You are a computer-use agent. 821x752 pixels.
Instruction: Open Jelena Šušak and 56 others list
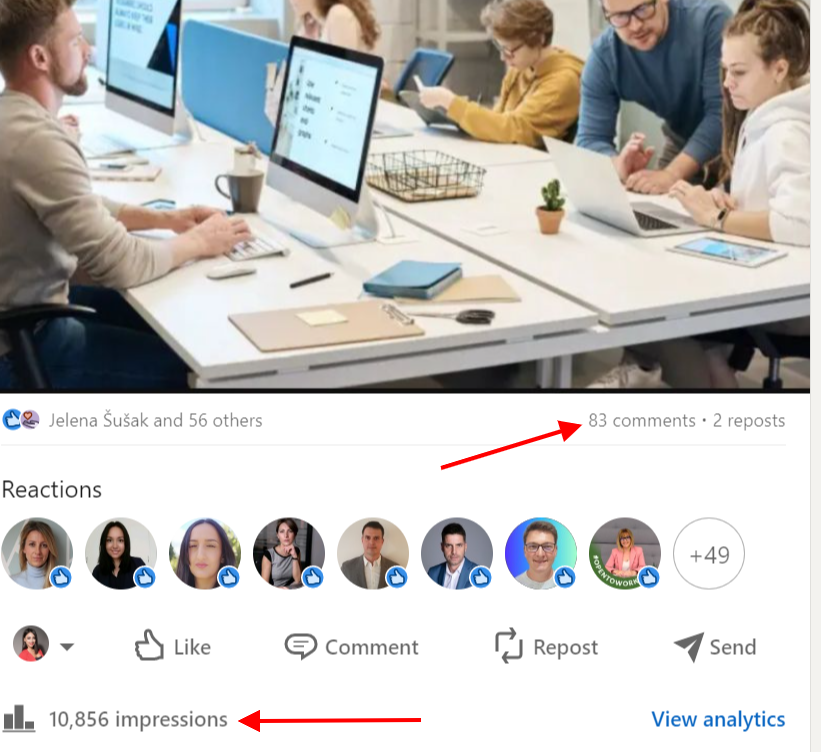click(156, 420)
